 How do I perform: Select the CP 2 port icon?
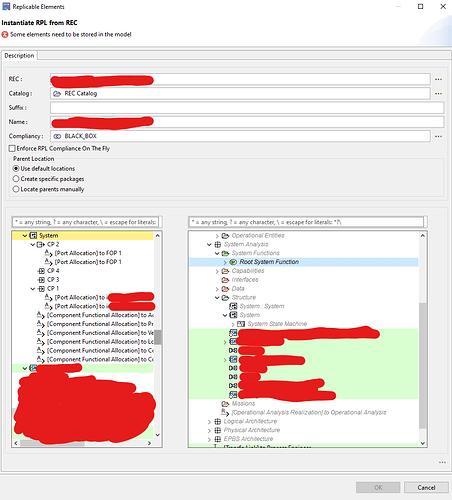[41, 245]
